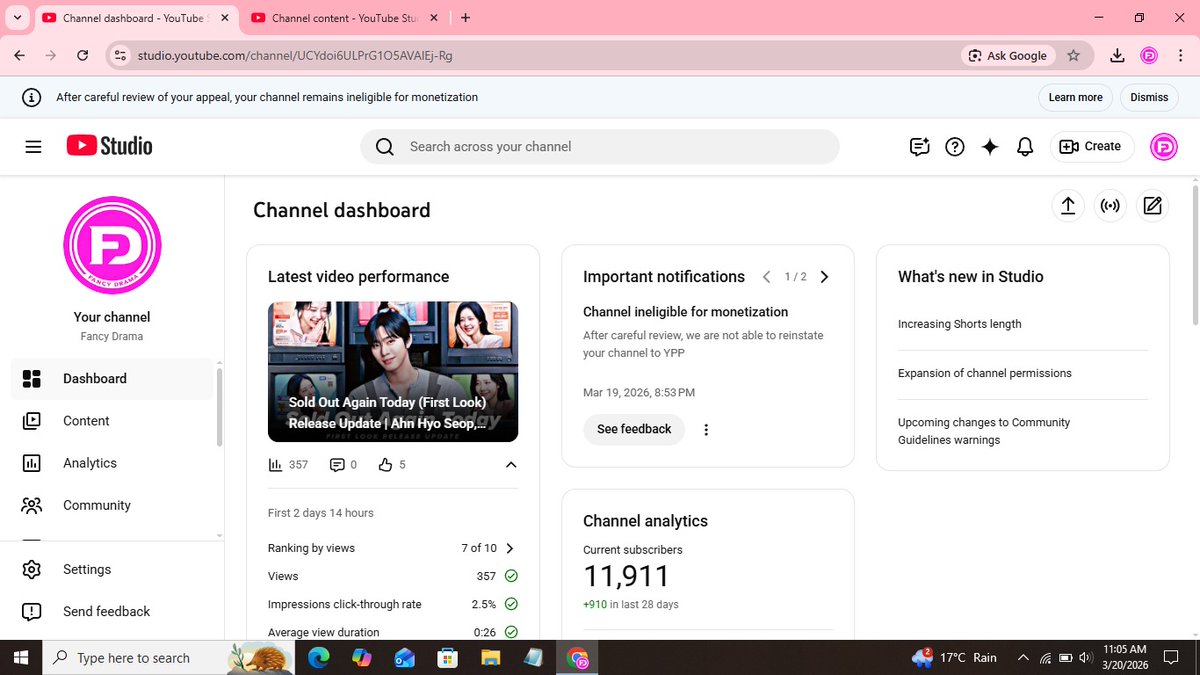Open Microsoft Edge from taskbar
This screenshot has width=1200, height=675.
[318, 658]
